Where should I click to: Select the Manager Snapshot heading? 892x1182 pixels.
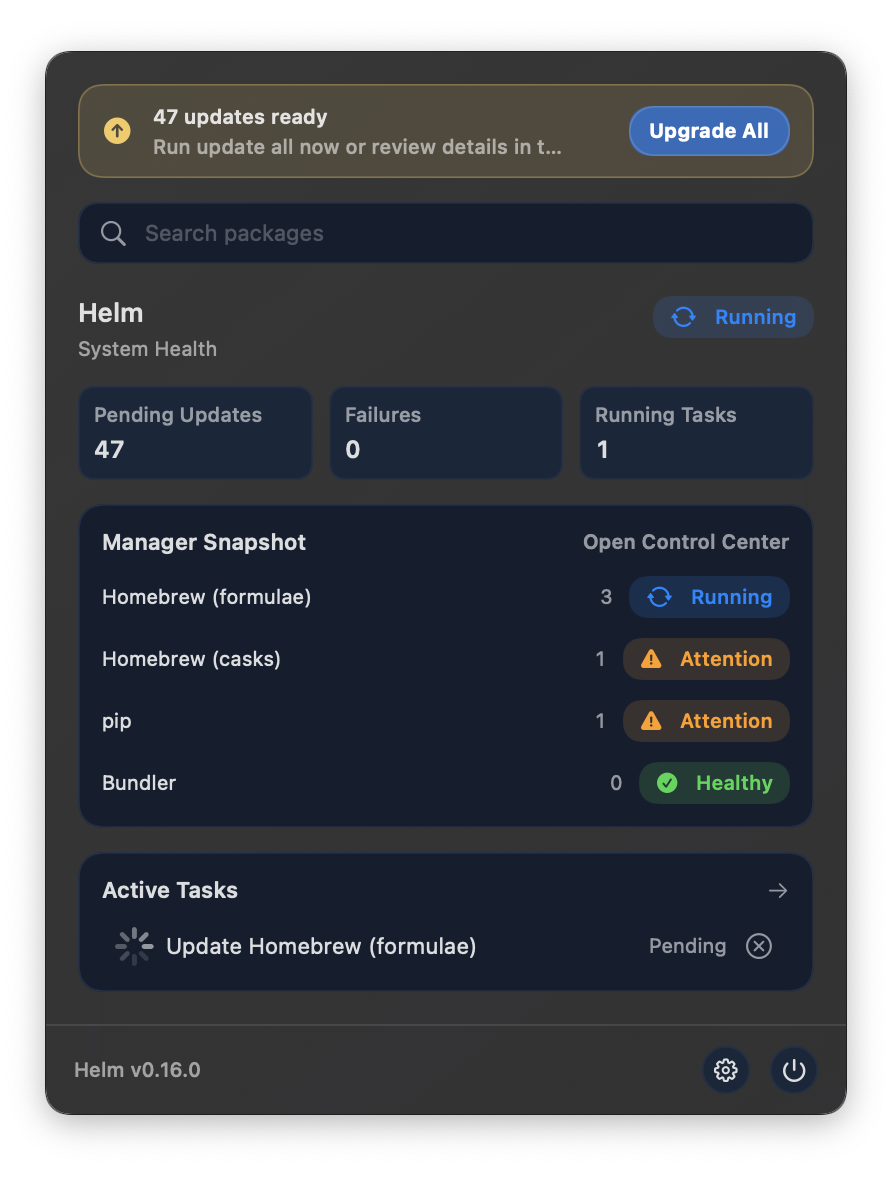point(204,542)
